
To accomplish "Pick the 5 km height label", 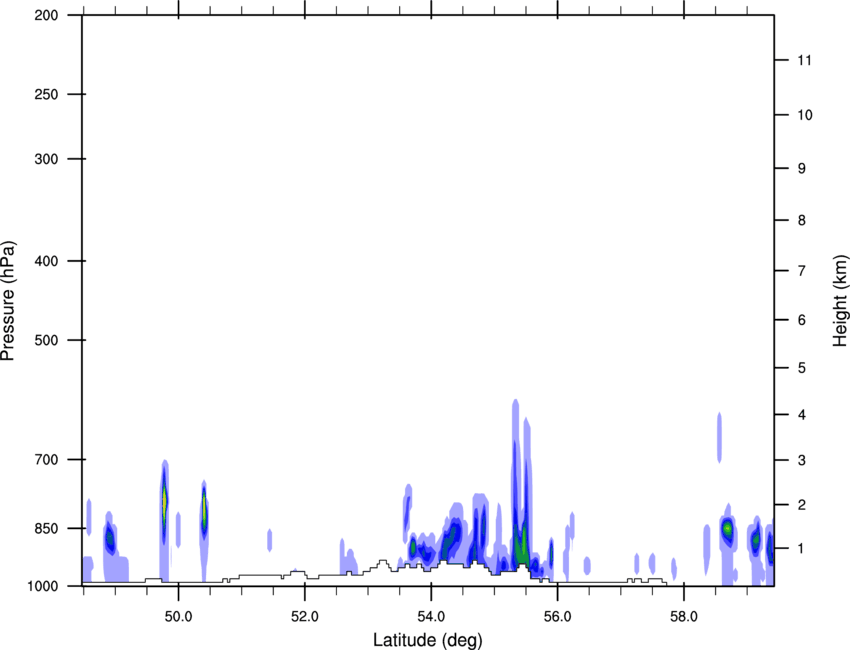I will tap(801, 368).
